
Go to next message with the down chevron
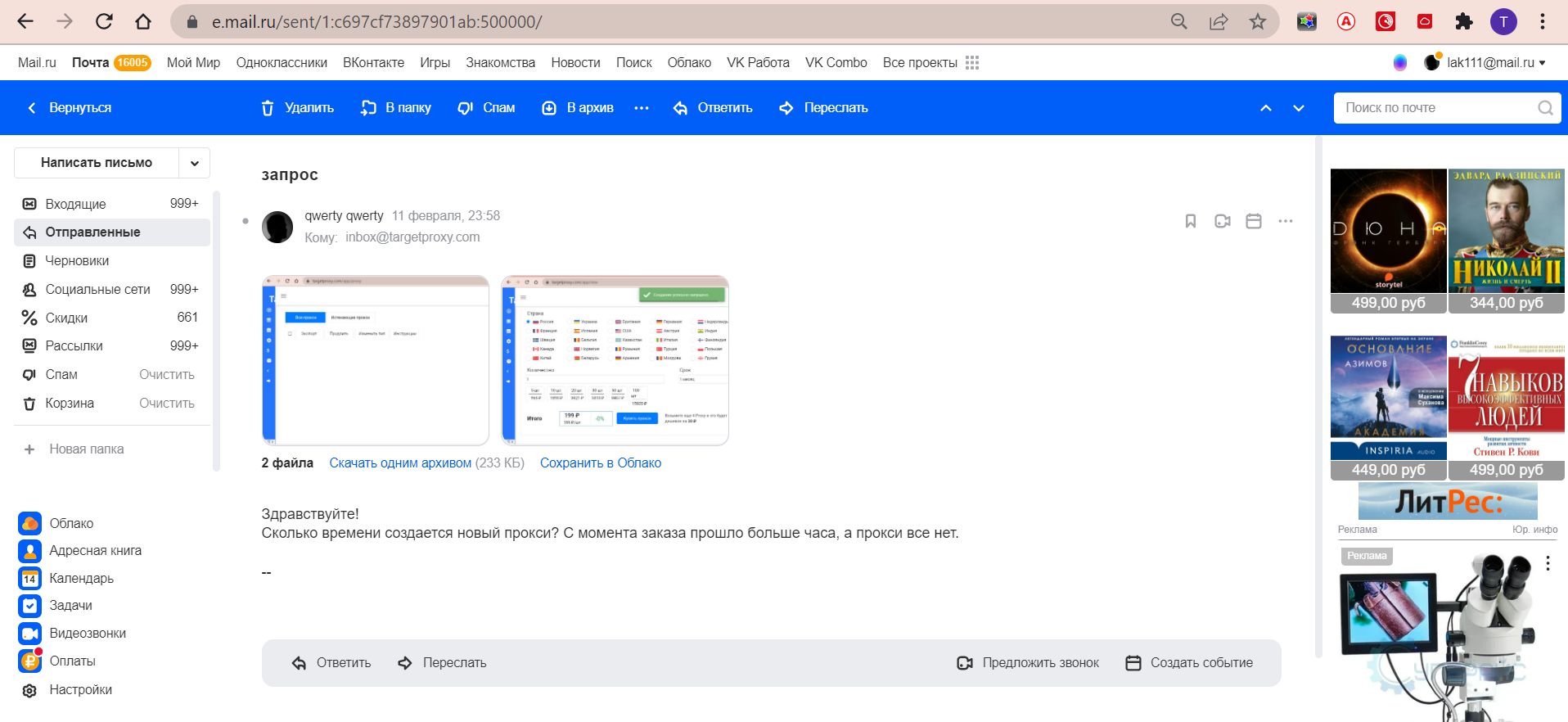1299,108
